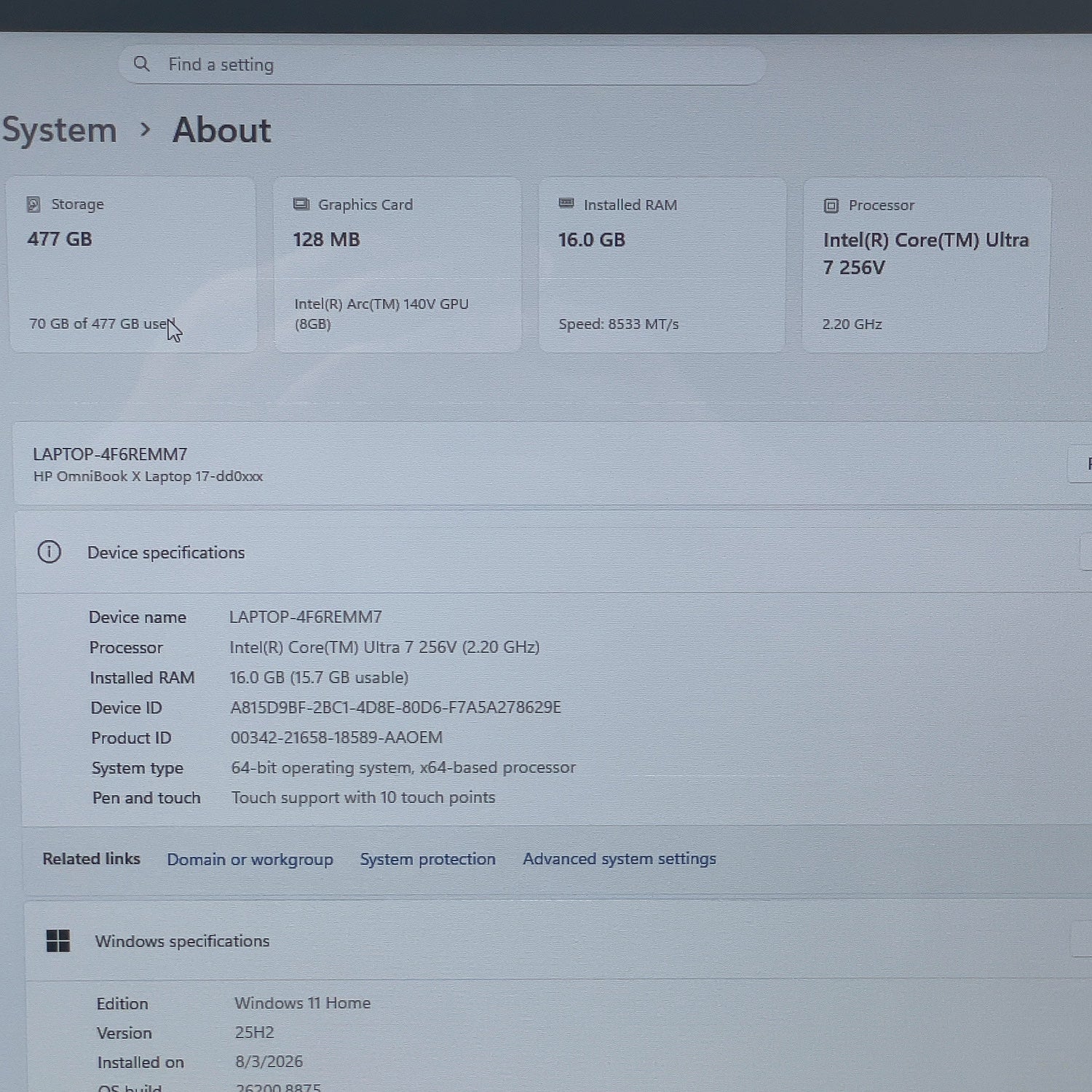Select processor value Intel Core Ultra 7 256V (2.20 GHz)
Viewport: 1092px width, 1092px height.
point(384,647)
